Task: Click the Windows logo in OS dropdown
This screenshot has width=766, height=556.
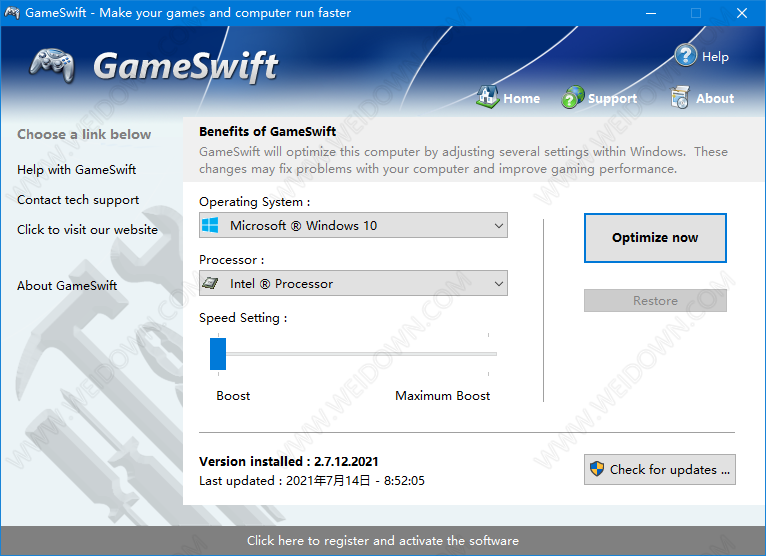Action: coord(210,225)
